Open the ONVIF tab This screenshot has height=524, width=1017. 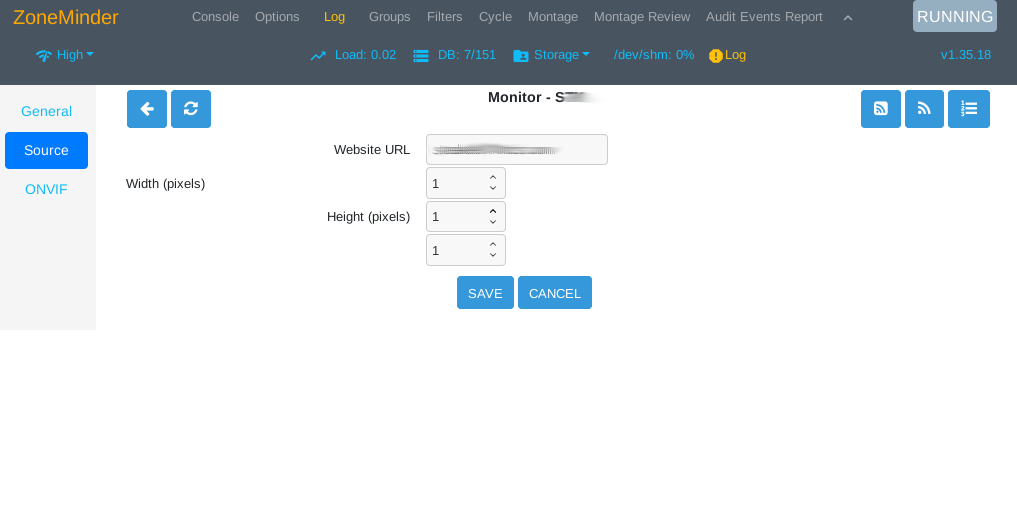click(46, 189)
